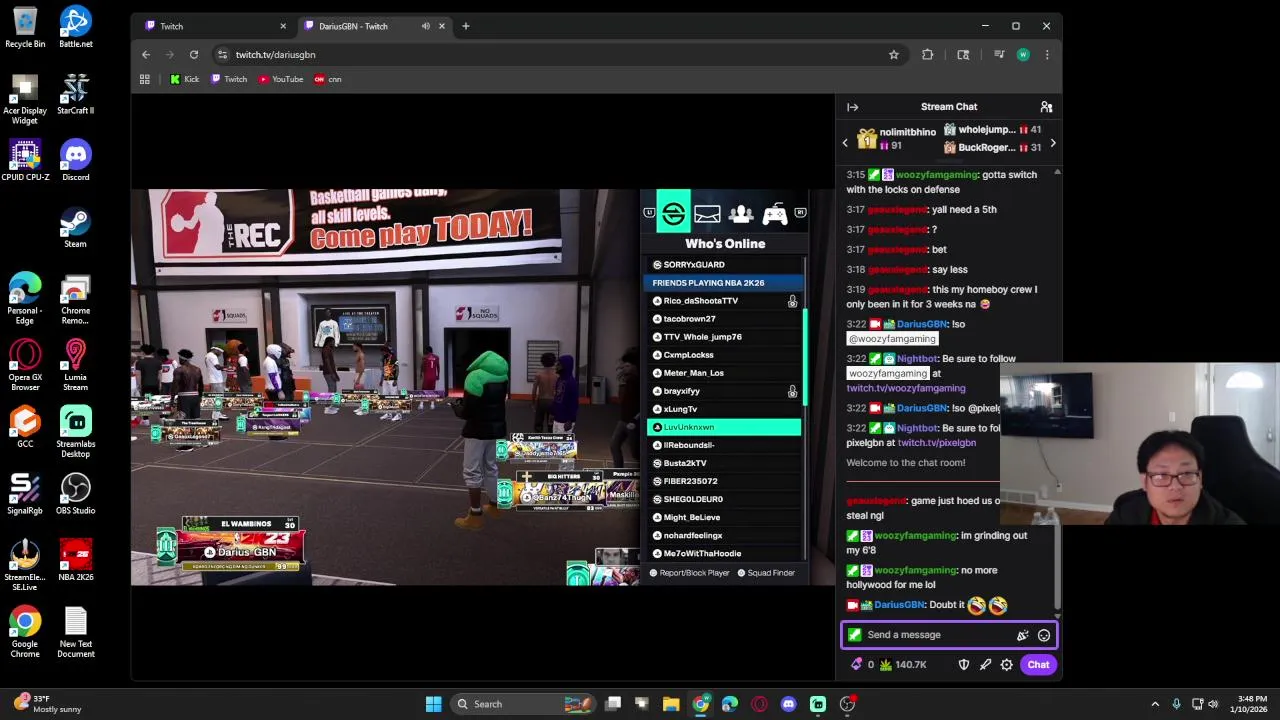
Task: Select the friends group icon in game menu
Action: click(x=741, y=213)
